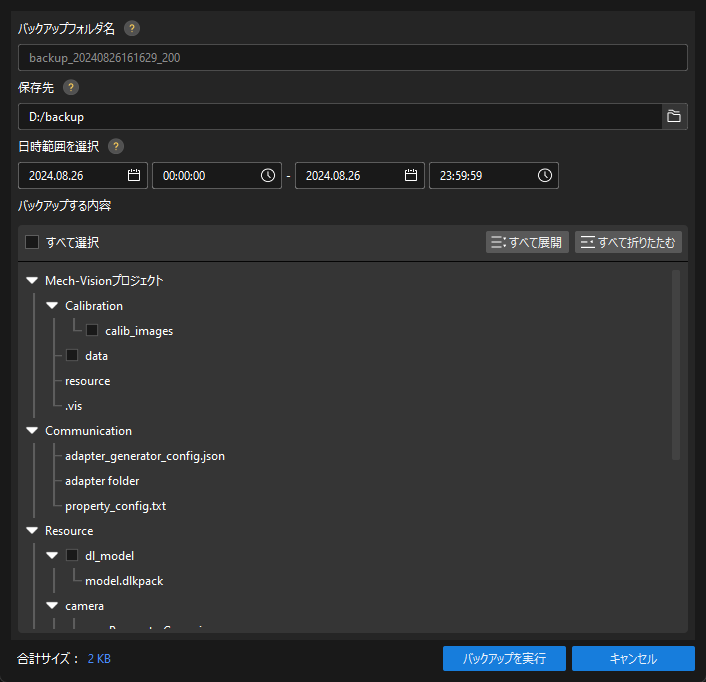Click help icon beside バックアップフォルダ名
Viewport: 706px width, 682px height.
pyautogui.click(x=132, y=28)
